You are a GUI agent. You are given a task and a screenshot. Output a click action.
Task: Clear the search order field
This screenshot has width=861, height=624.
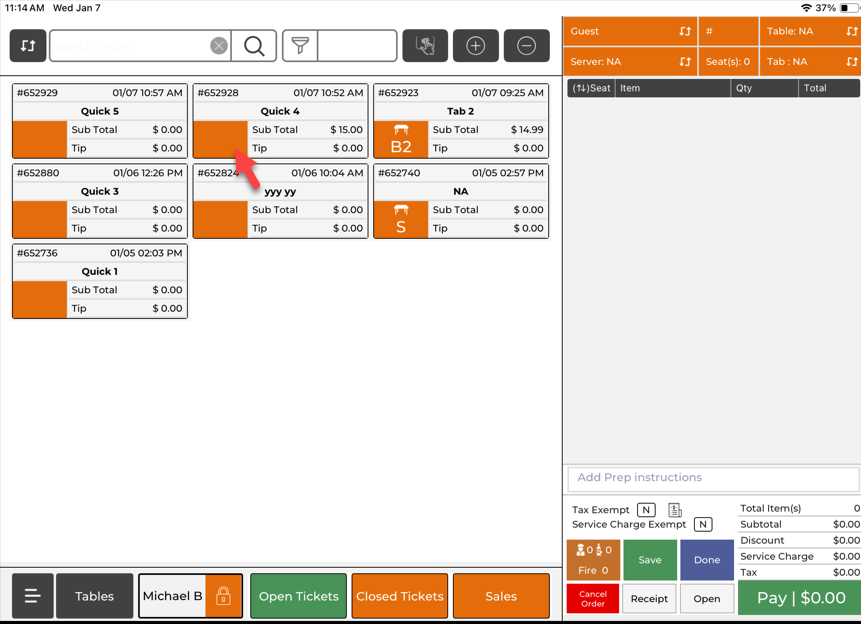218,46
